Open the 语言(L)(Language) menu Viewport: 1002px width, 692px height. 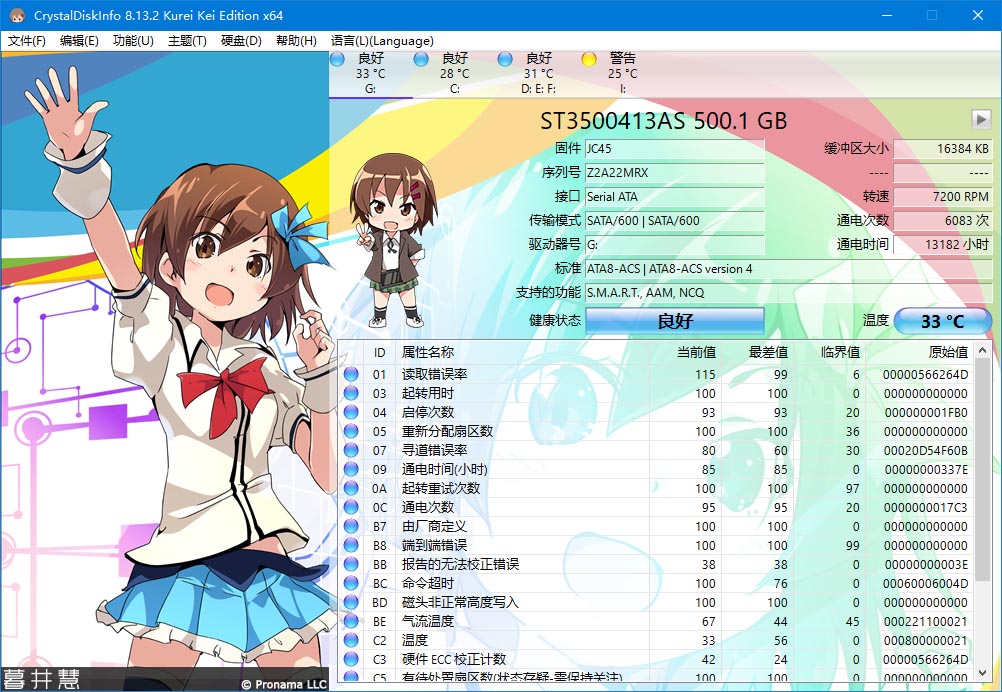point(384,41)
